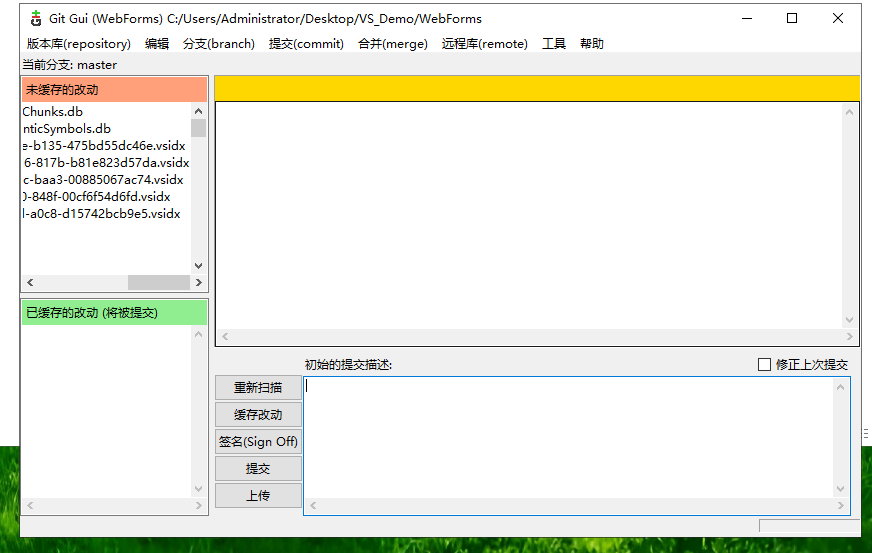The height and width of the screenshot is (553, 872).
Task: Open the 合并(merge) menu
Action: [393, 44]
